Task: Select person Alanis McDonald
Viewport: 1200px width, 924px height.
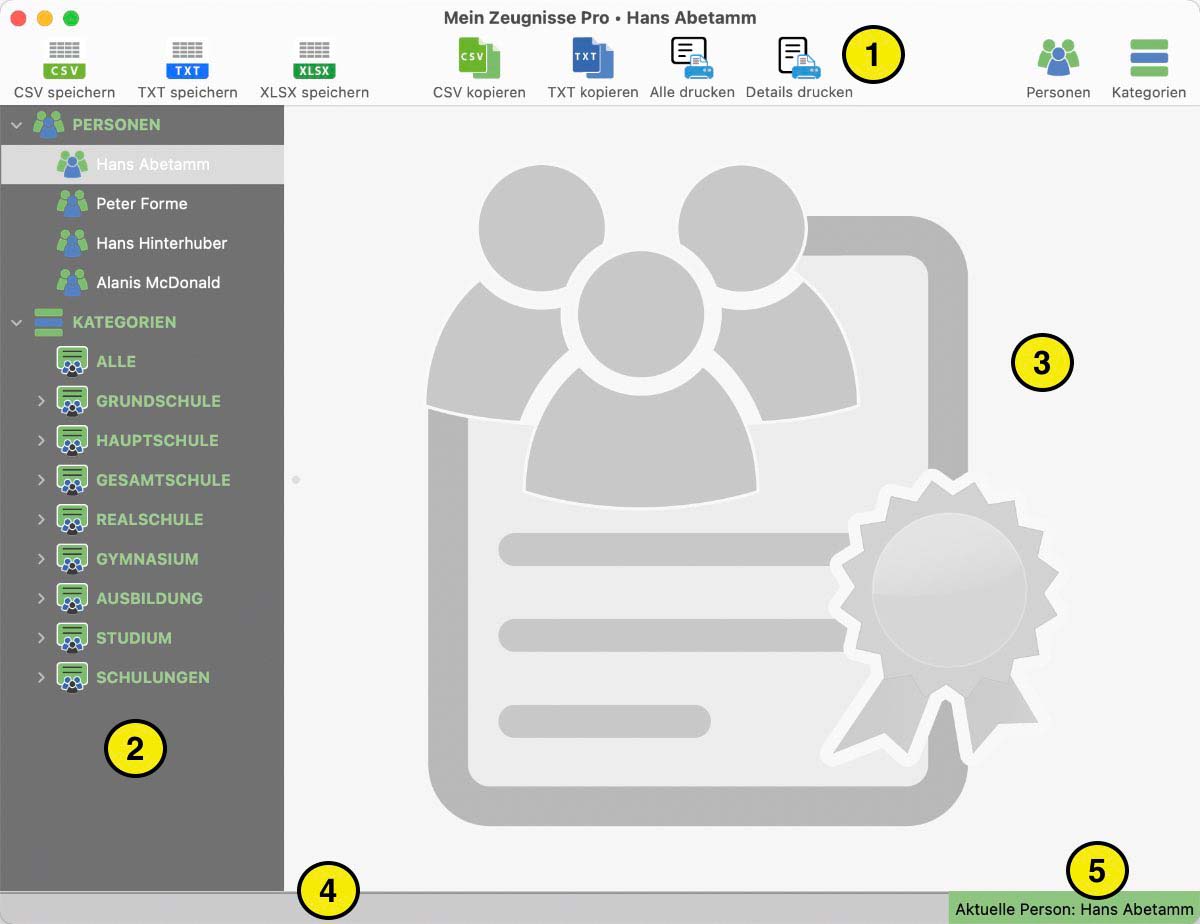Action: pyautogui.click(x=157, y=283)
